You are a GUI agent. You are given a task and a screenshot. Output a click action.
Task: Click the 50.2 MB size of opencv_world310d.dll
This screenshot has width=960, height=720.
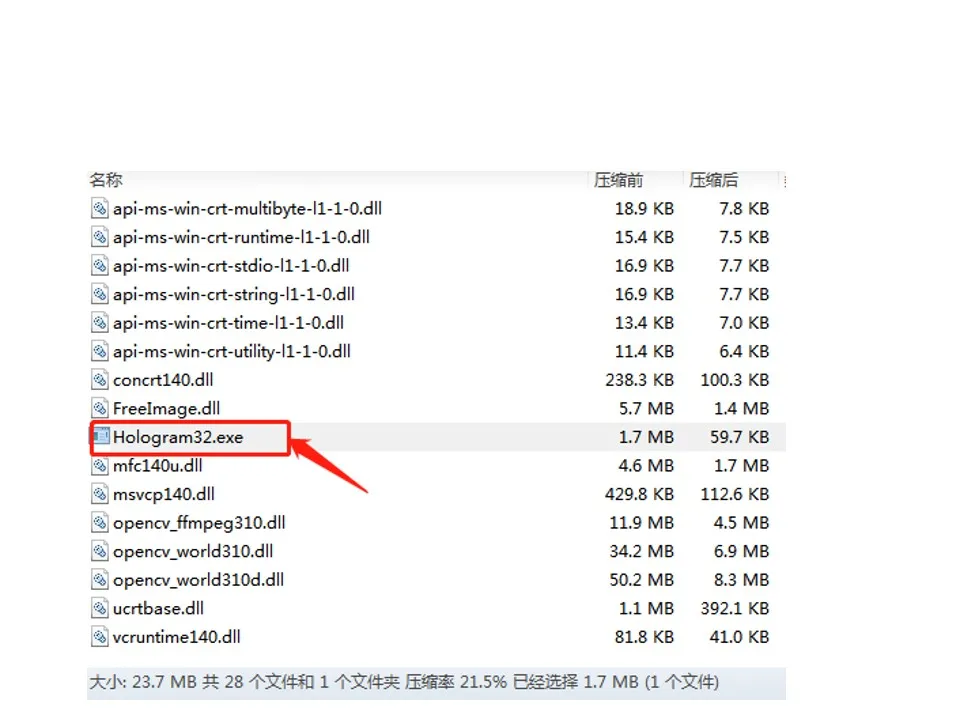coord(642,580)
